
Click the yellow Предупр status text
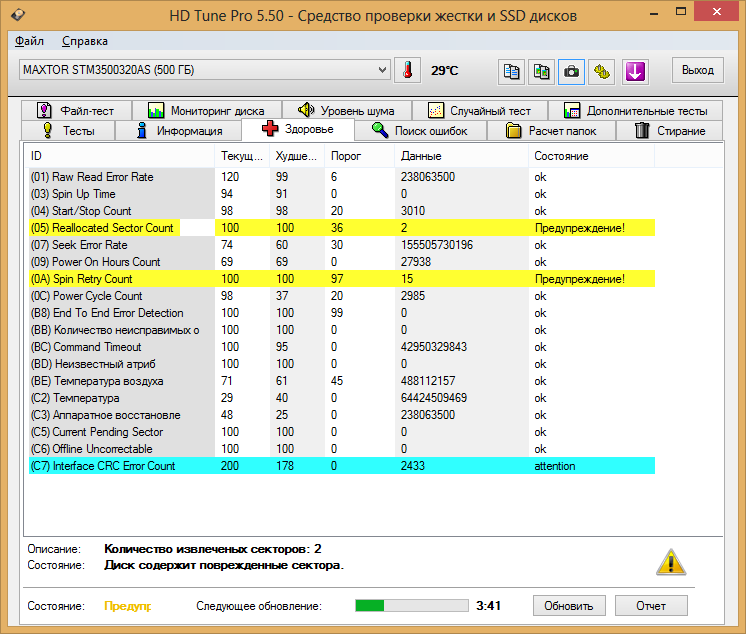point(128,606)
